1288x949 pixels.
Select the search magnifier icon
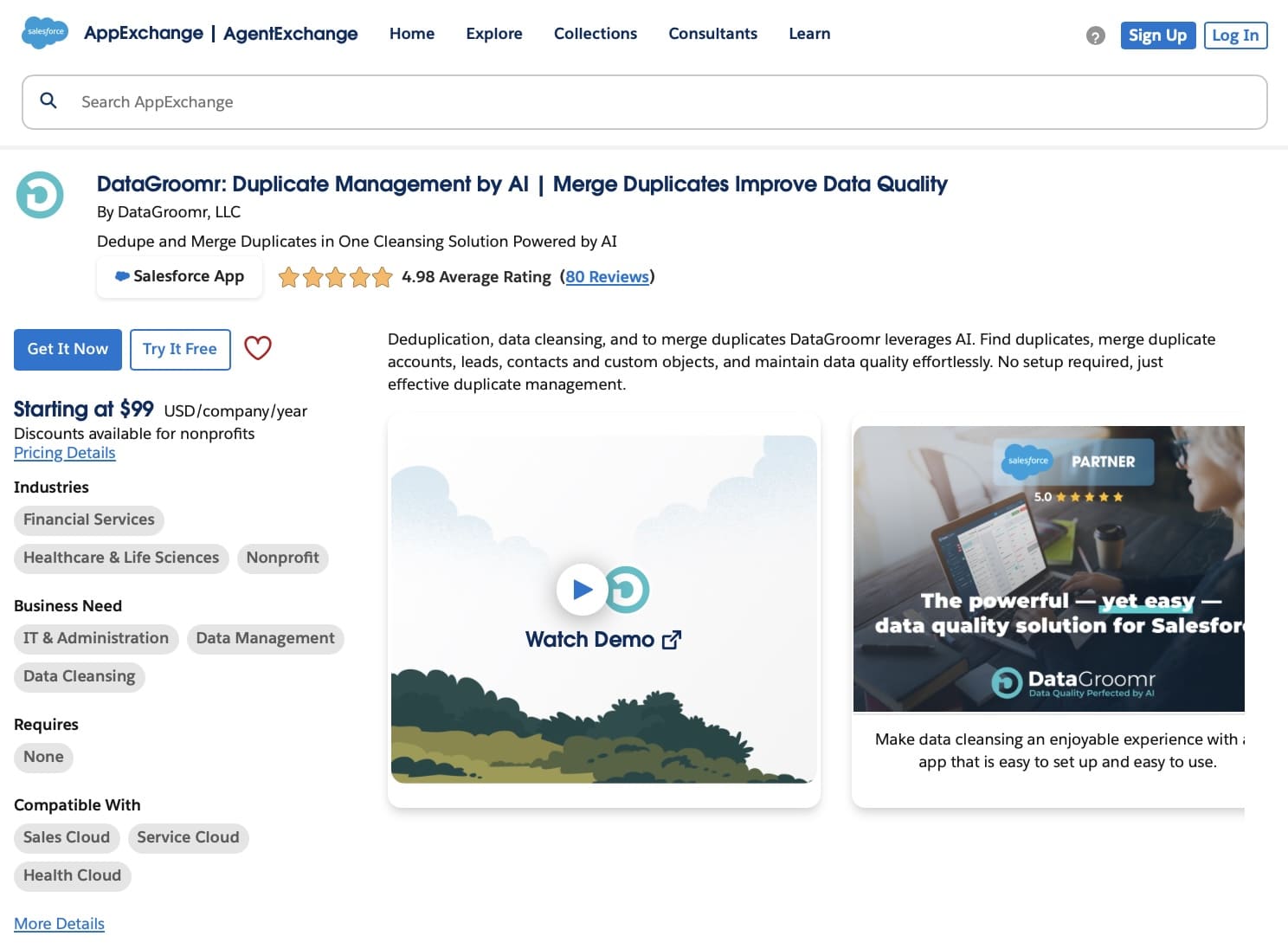(x=48, y=100)
